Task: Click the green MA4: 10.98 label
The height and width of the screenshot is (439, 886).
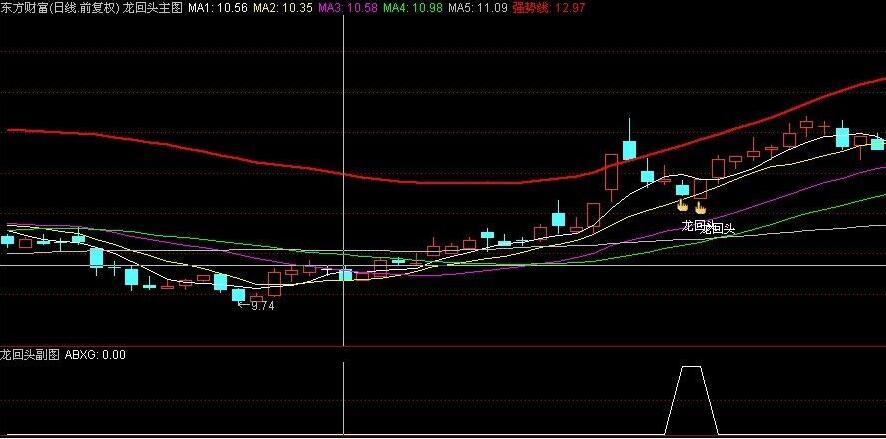Action: coord(413,7)
